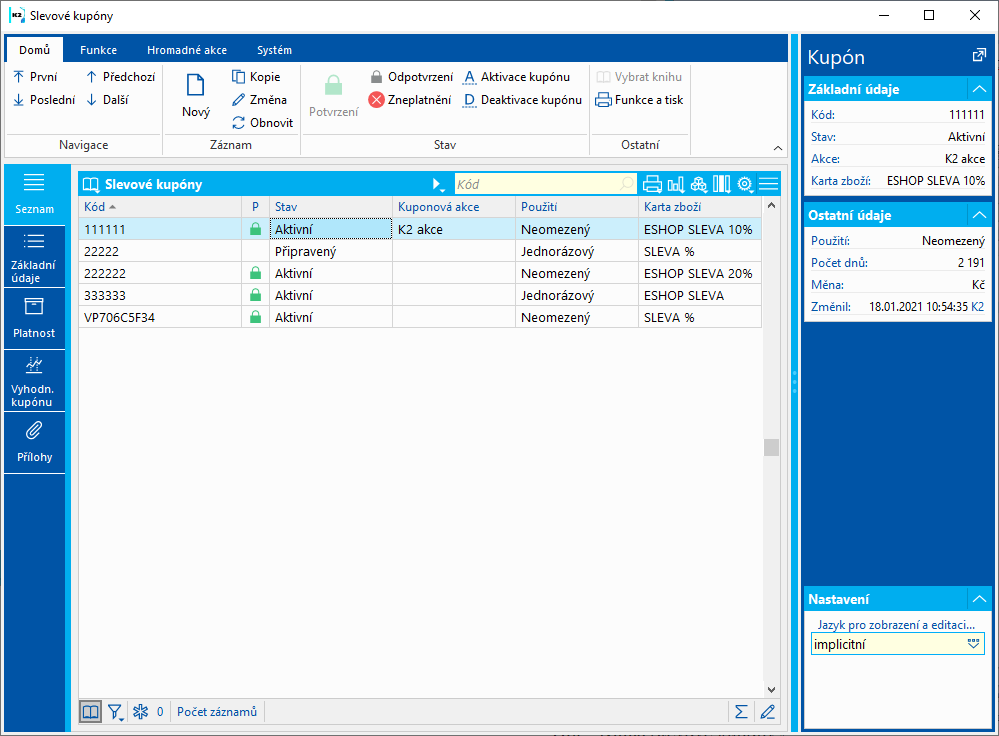Click the Zneplatnění red cross icon

coord(376,100)
